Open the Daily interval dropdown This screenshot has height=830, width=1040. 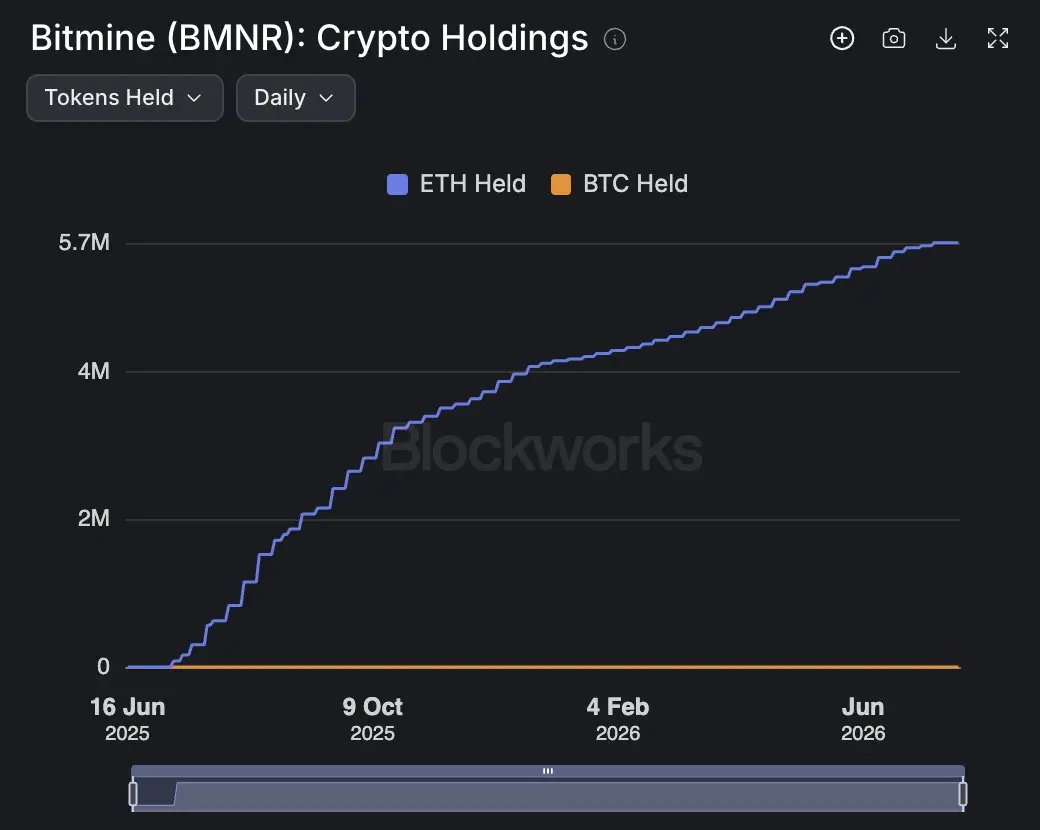(296, 98)
